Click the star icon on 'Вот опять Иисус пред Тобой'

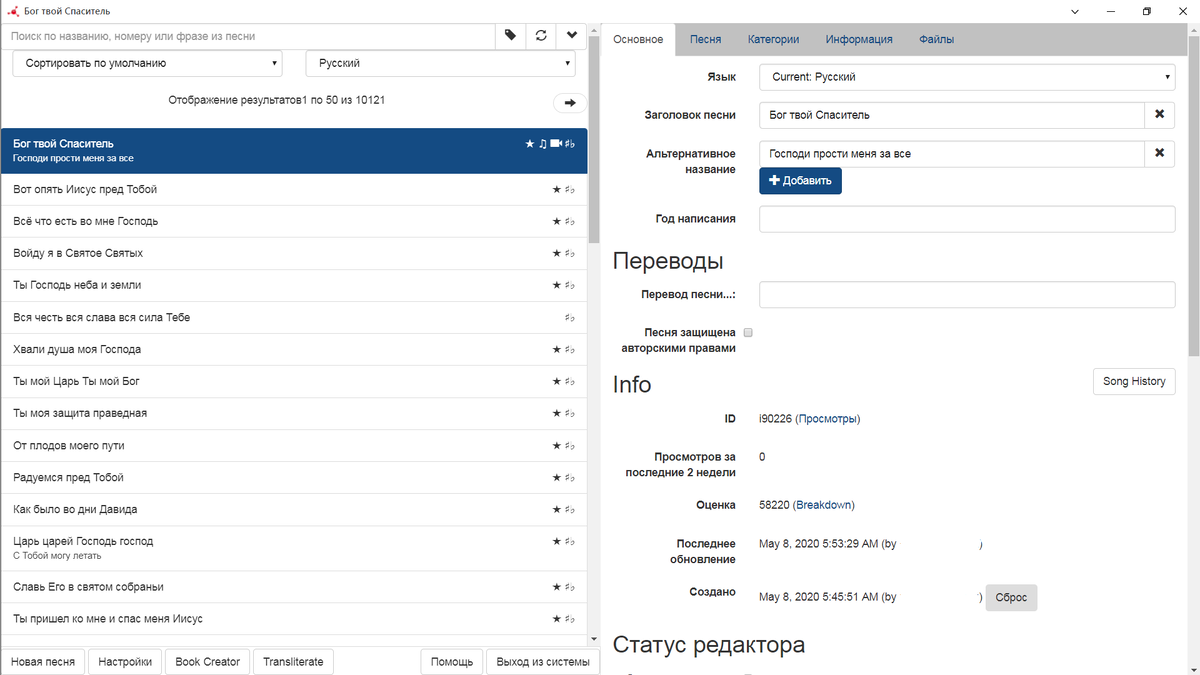click(556, 189)
